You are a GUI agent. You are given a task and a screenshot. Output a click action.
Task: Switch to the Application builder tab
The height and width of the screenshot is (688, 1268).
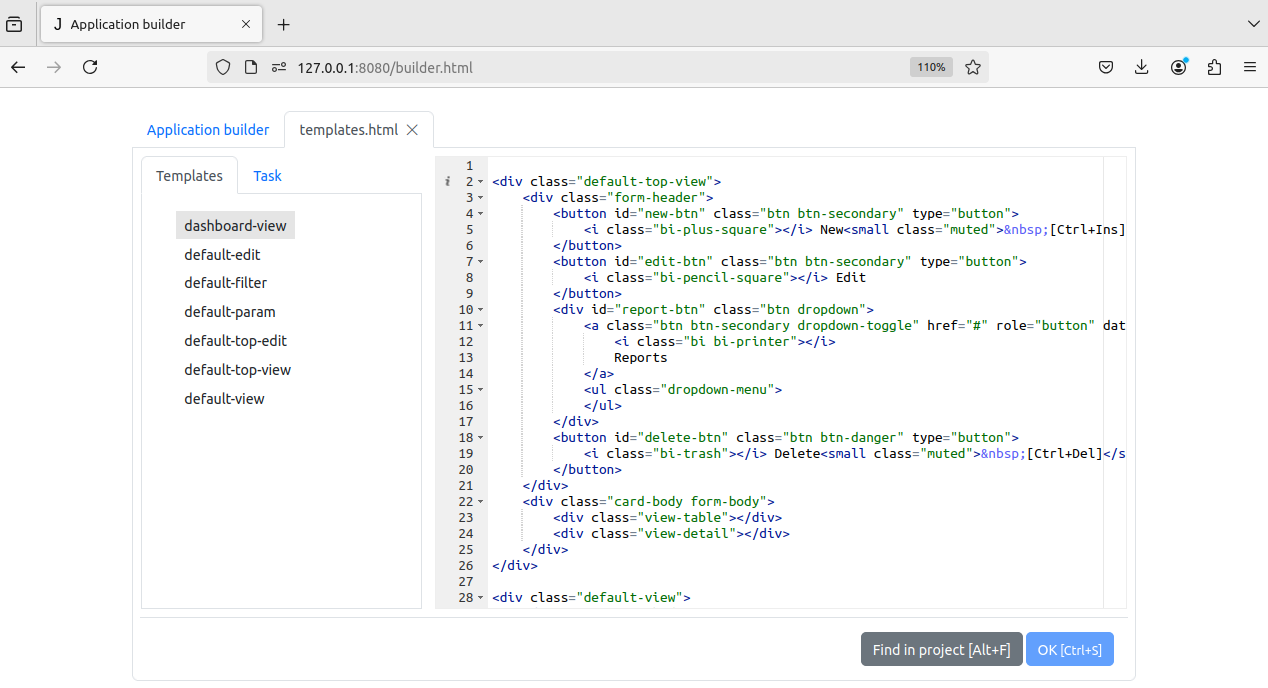pos(208,130)
